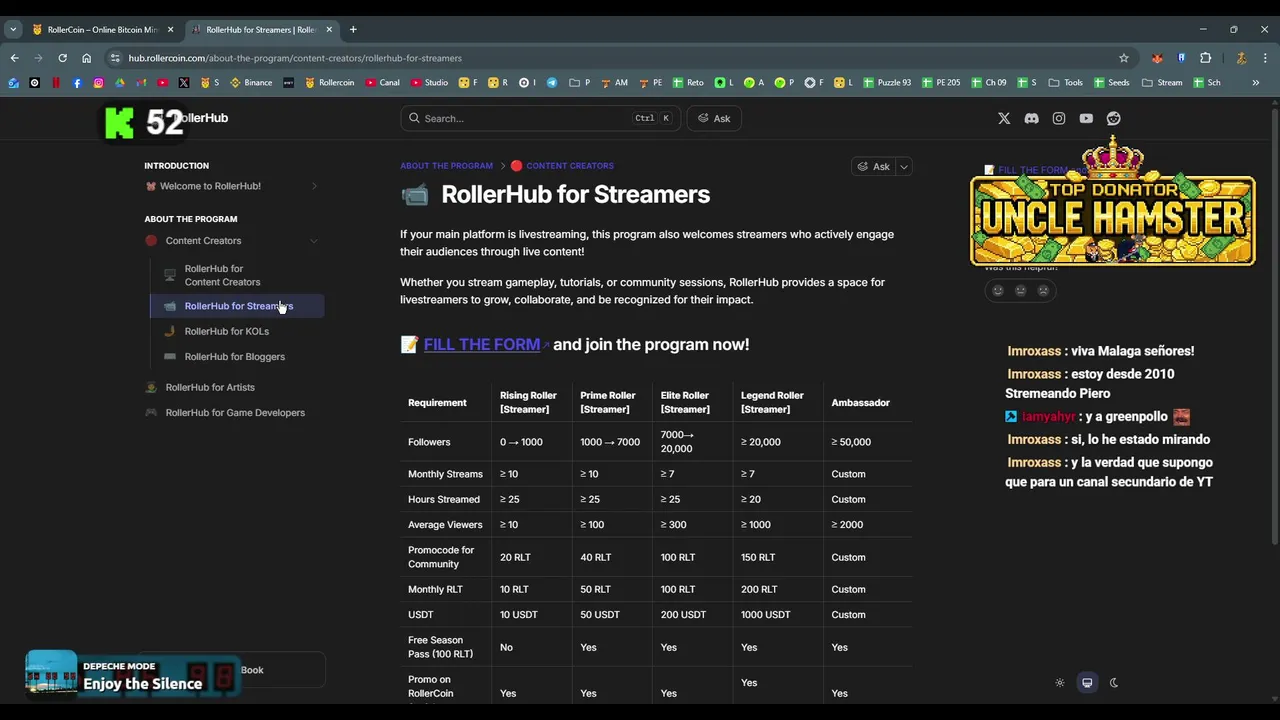Collapse the Content Creators section chevron
The image size is (1280, 720).
pos(314,241)
